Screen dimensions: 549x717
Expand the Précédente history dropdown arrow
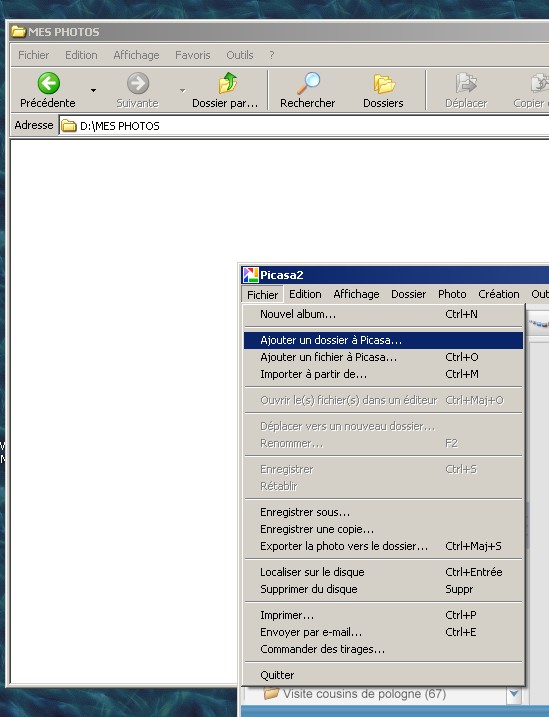click(x=93, y=91)
